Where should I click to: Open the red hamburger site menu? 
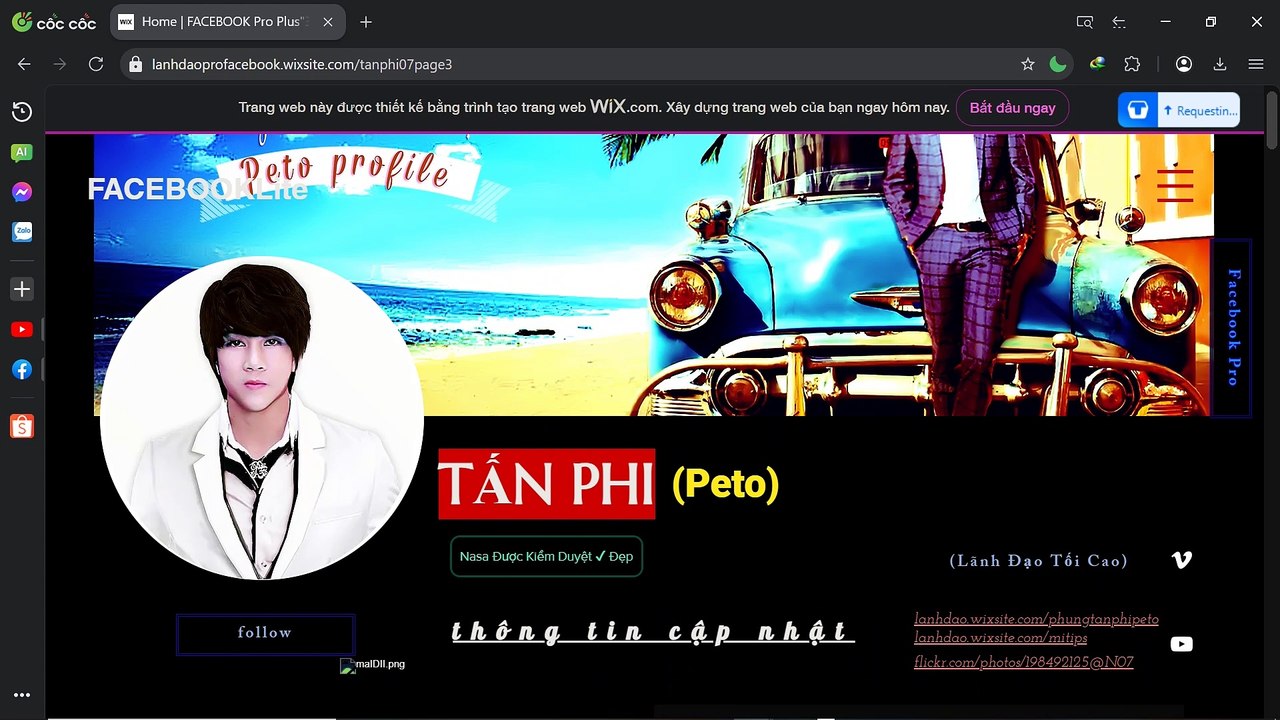(x=1175, y=185)
